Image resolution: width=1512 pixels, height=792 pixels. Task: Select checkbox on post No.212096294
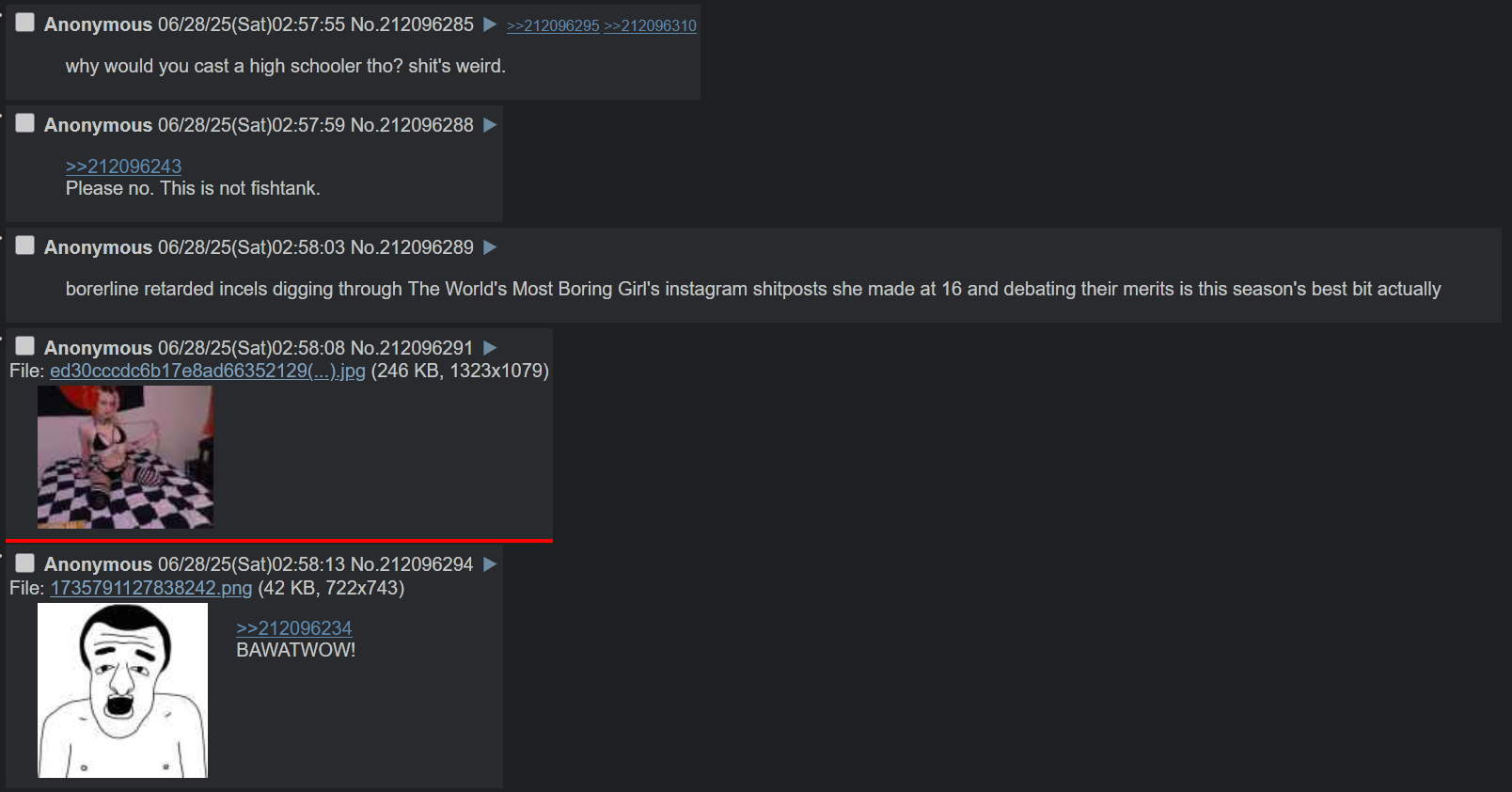click(x=25, y=562)
